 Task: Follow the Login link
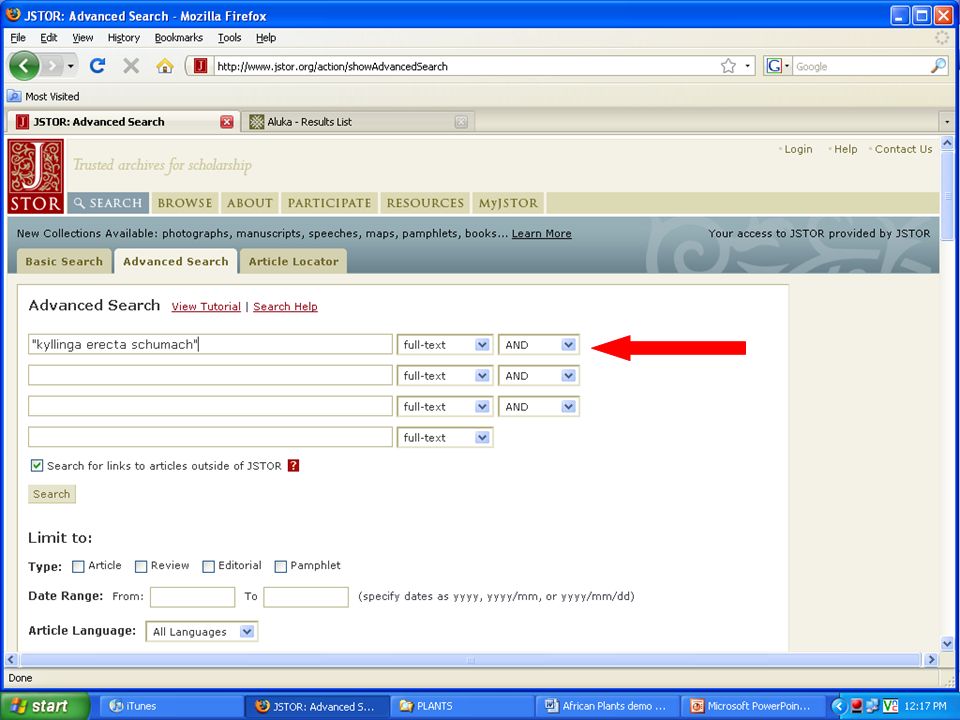798,149
